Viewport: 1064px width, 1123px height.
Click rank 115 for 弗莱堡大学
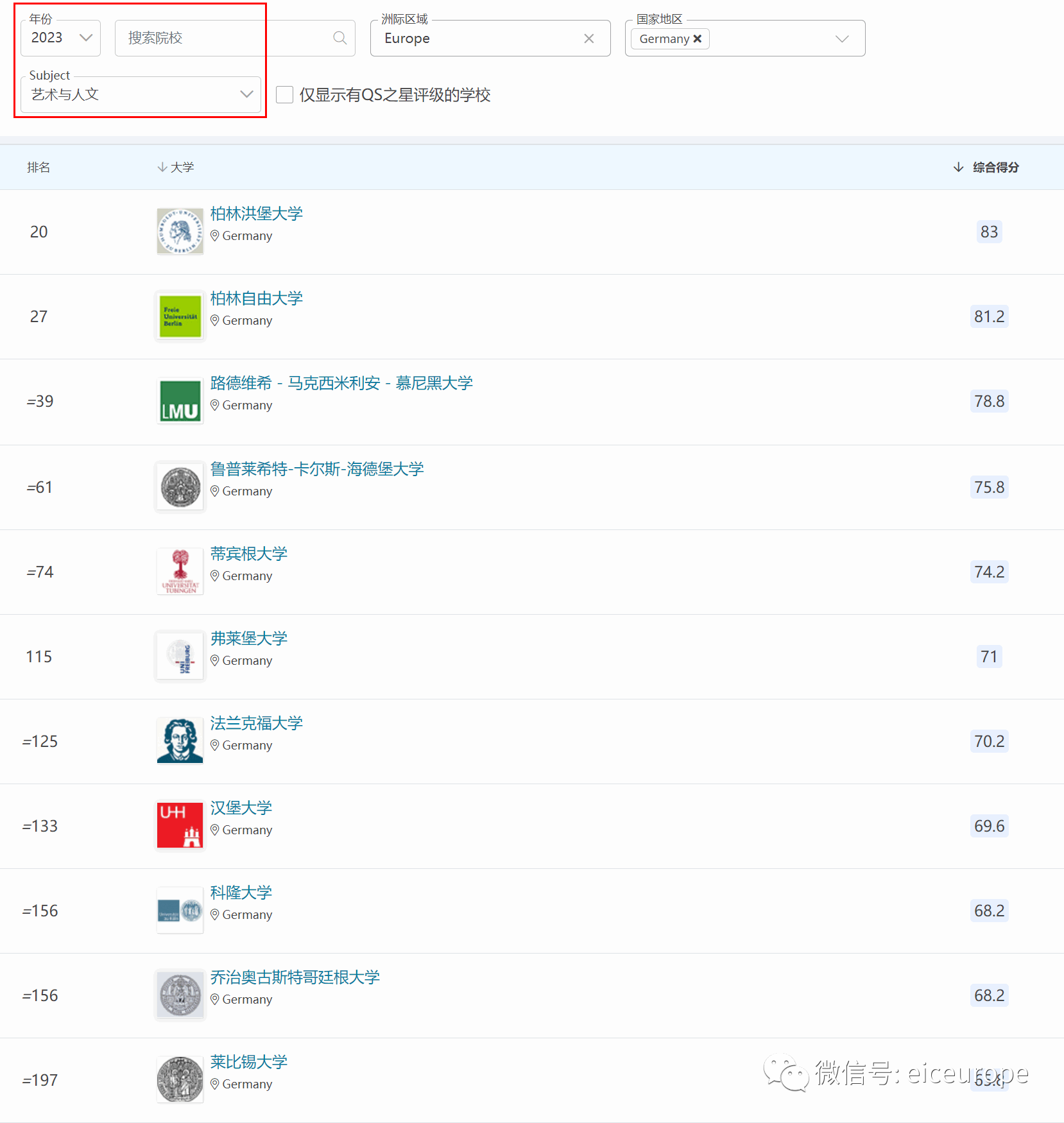39,656
